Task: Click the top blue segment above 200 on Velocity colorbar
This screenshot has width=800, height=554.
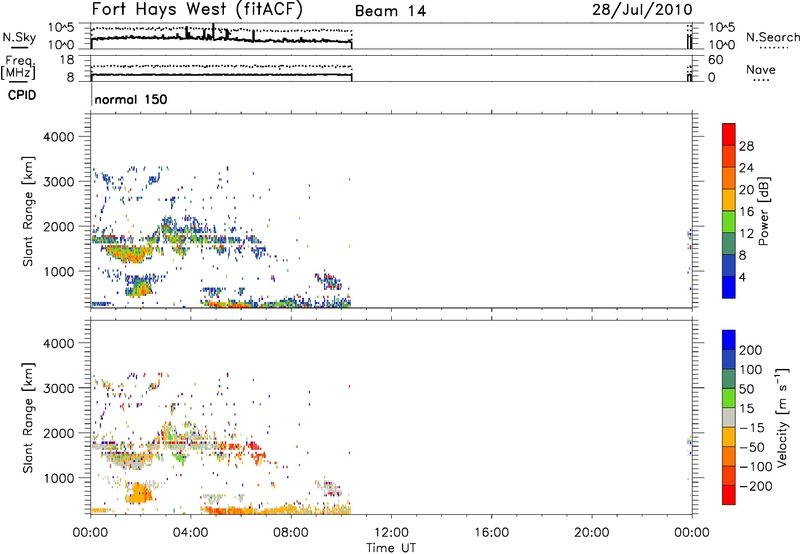Action: pos(729,340)
